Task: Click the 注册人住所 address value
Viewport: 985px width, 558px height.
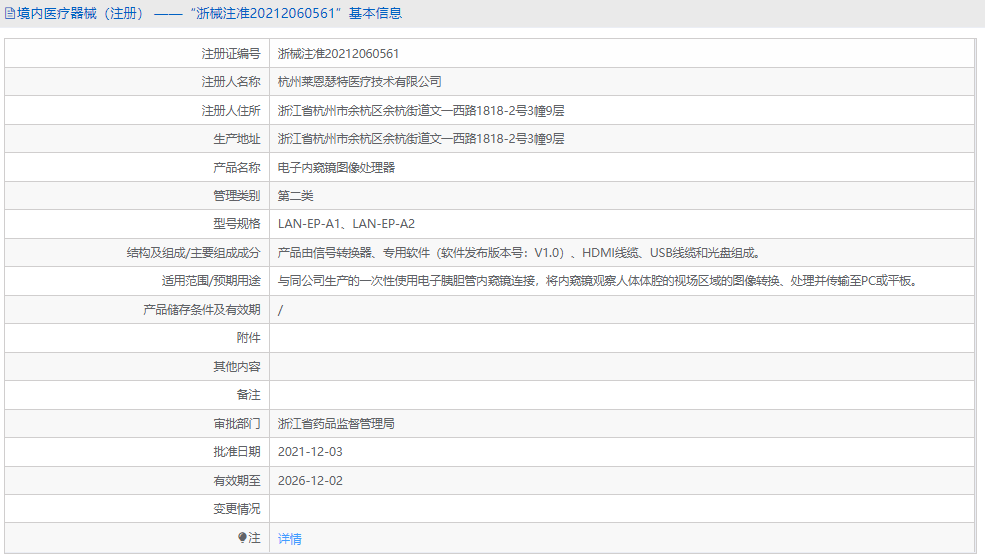Action: (x=421, y=111)
